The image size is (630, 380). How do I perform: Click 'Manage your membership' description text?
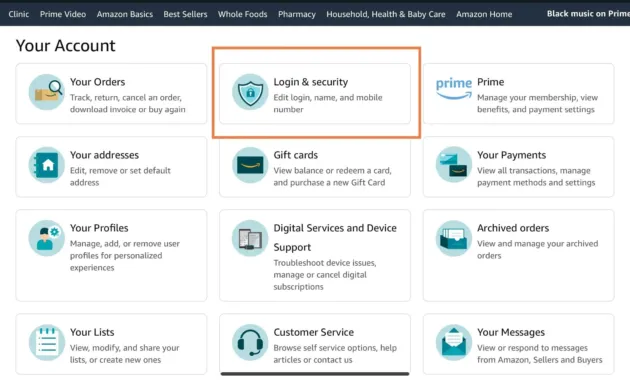[x=537, y=103]
